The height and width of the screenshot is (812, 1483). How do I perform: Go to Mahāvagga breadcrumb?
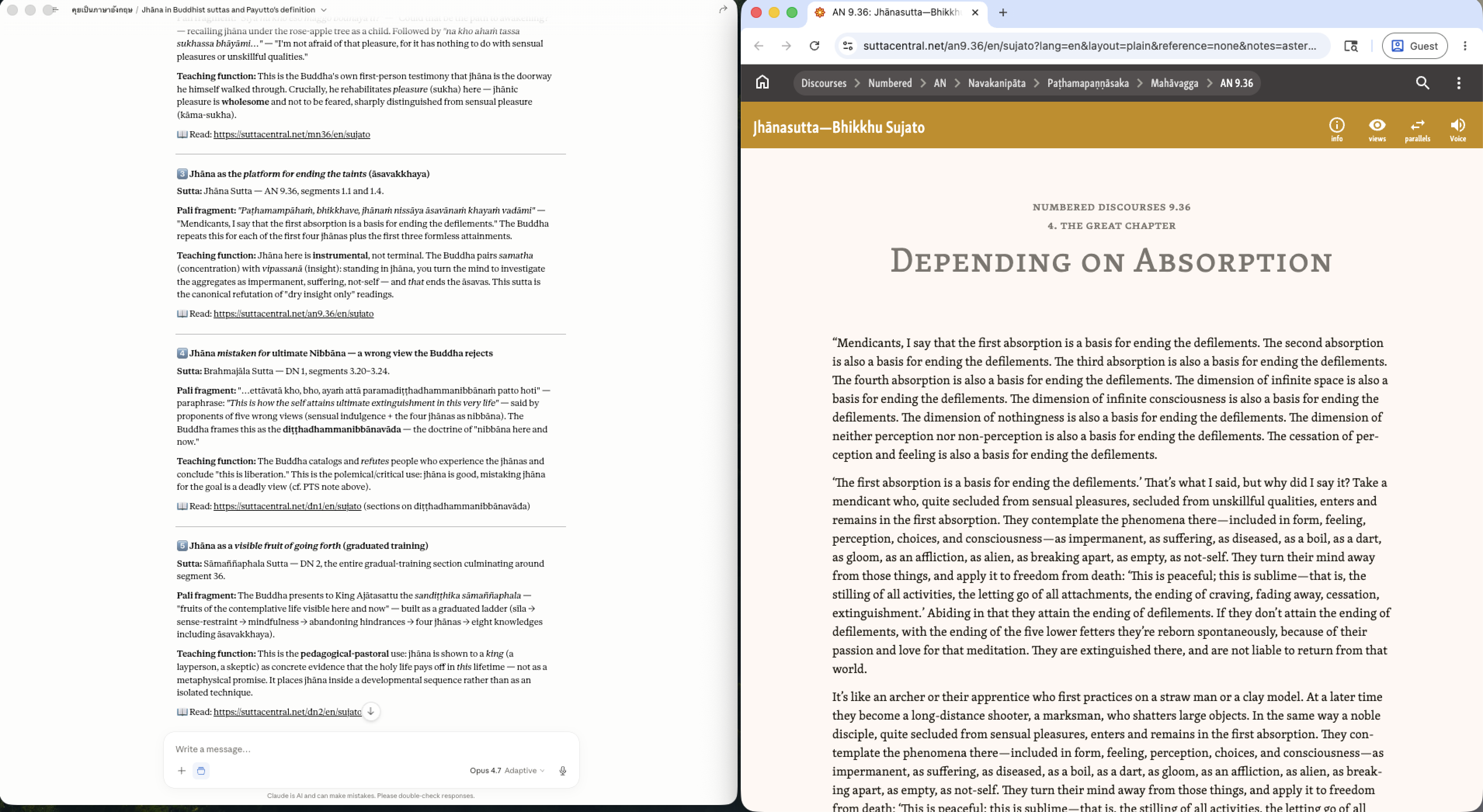[x=1174, y=83]
